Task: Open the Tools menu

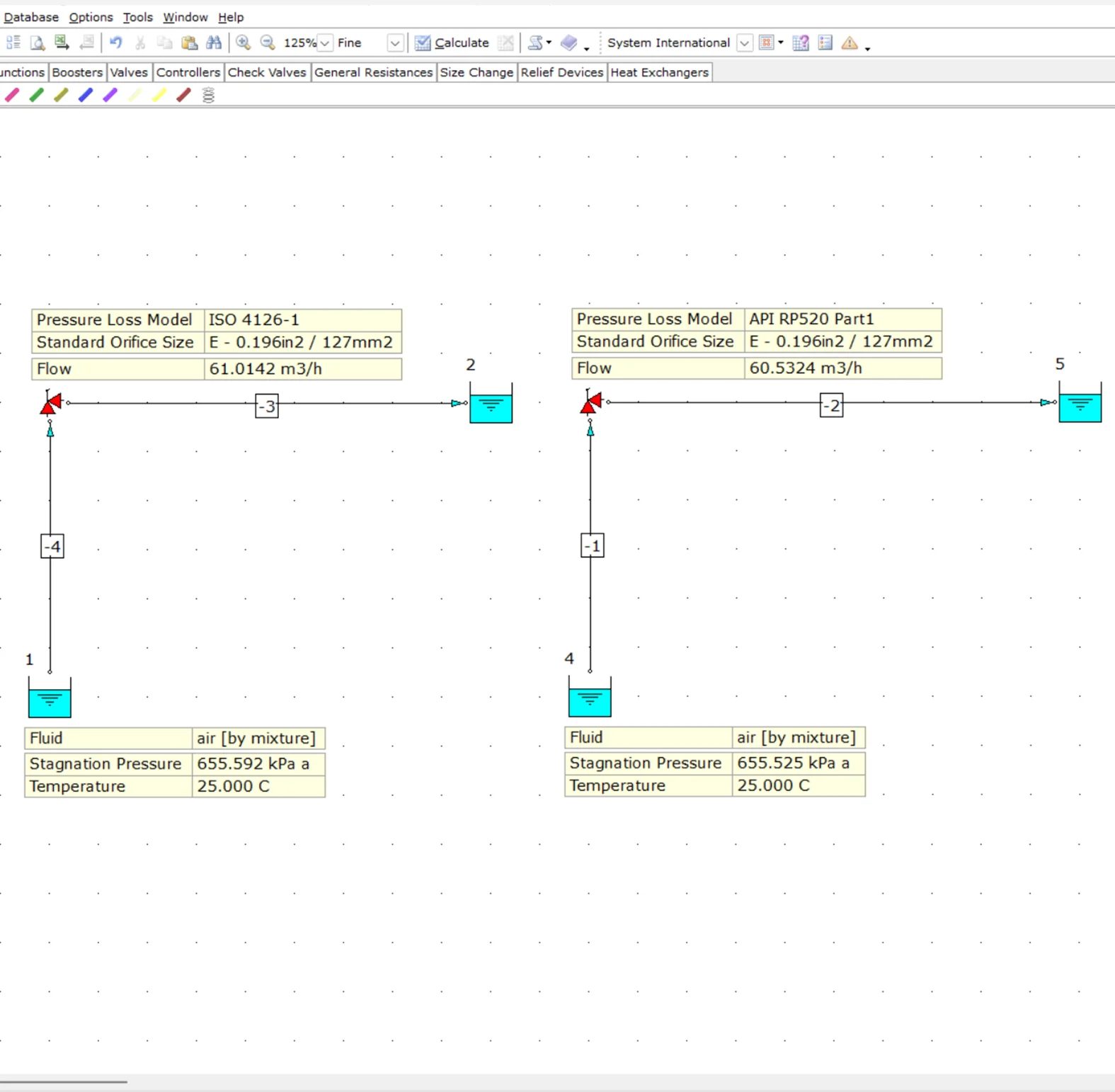Action: (137, 17)
